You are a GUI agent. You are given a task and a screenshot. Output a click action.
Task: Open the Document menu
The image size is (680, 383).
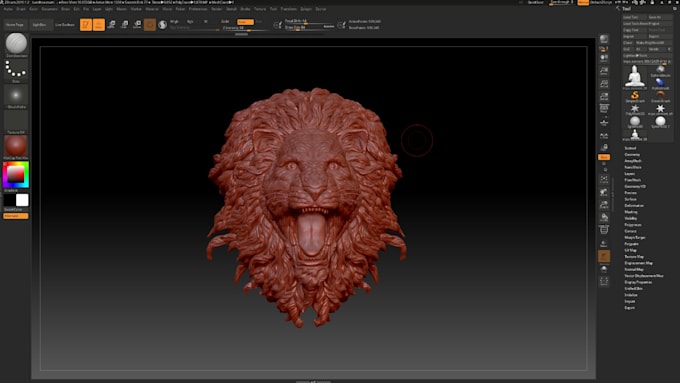[x=49, y=9]
